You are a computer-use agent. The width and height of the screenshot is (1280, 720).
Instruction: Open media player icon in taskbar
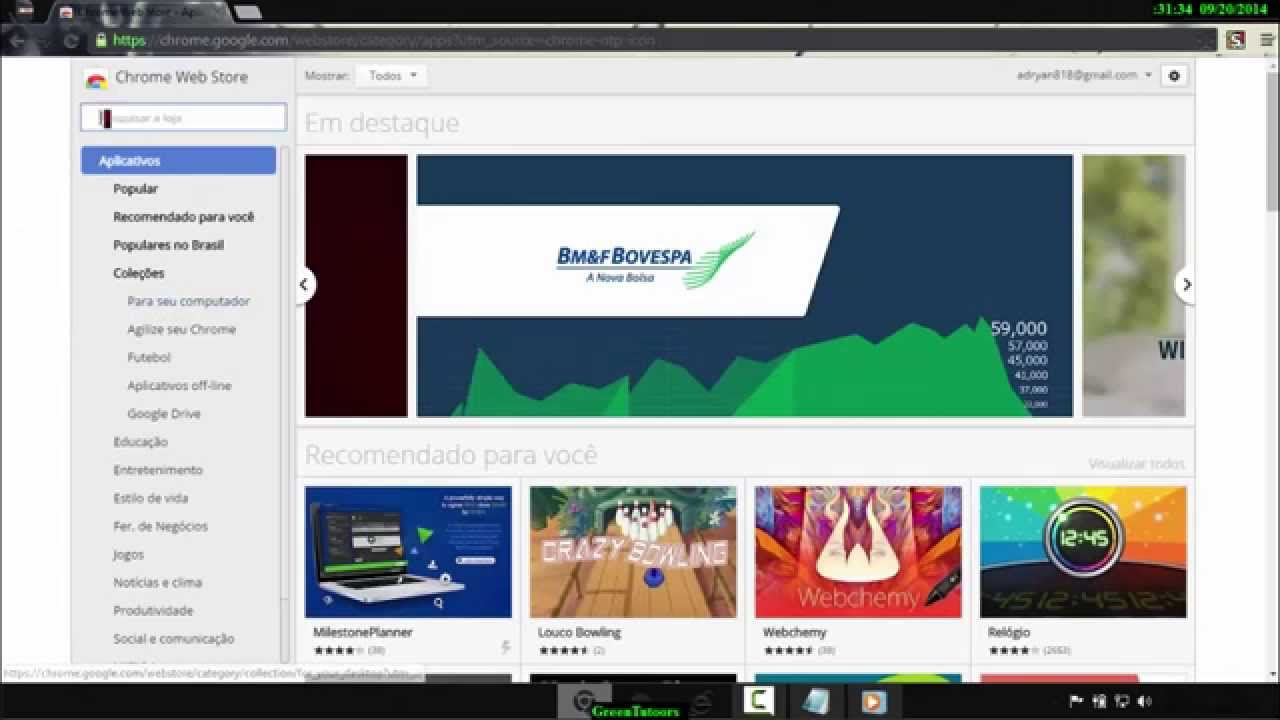click(x=872, y=702)
